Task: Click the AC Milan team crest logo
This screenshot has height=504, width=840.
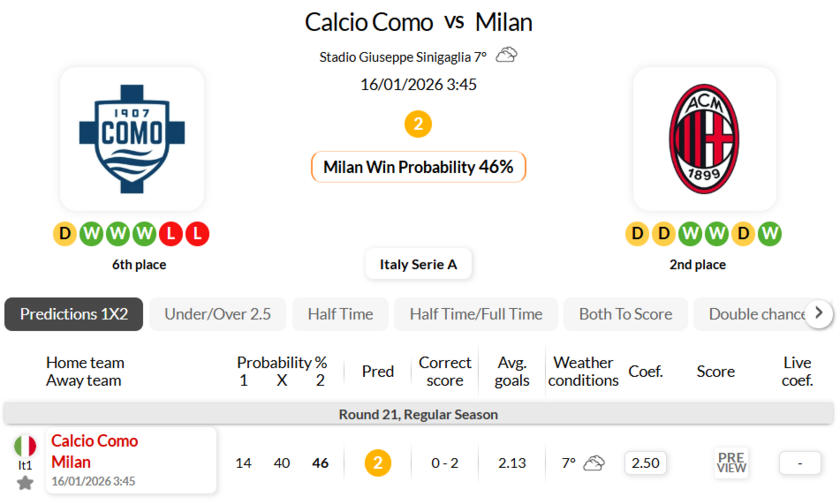Action: (705, 138)
